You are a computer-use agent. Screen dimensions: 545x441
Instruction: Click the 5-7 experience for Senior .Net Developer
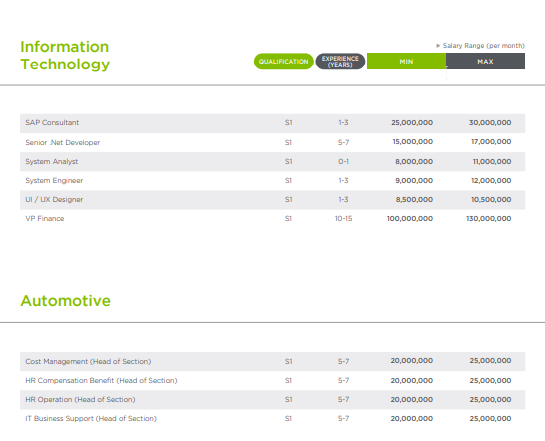(343, 142)
